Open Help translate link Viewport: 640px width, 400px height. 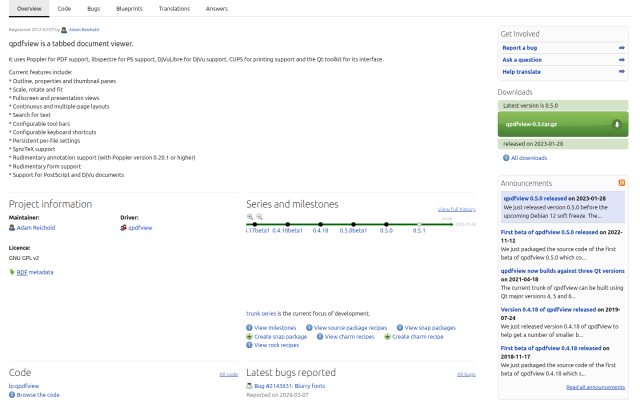click(522, 71)
